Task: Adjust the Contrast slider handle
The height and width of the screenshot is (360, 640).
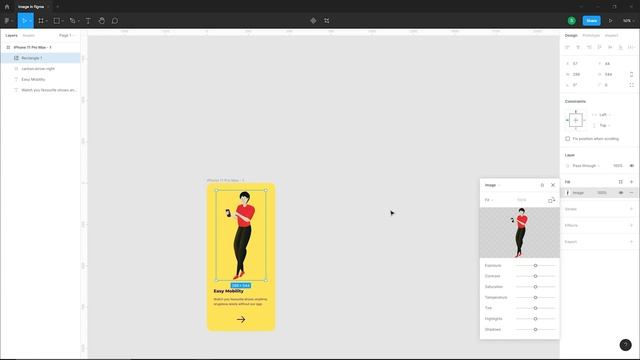Action: 535,276
